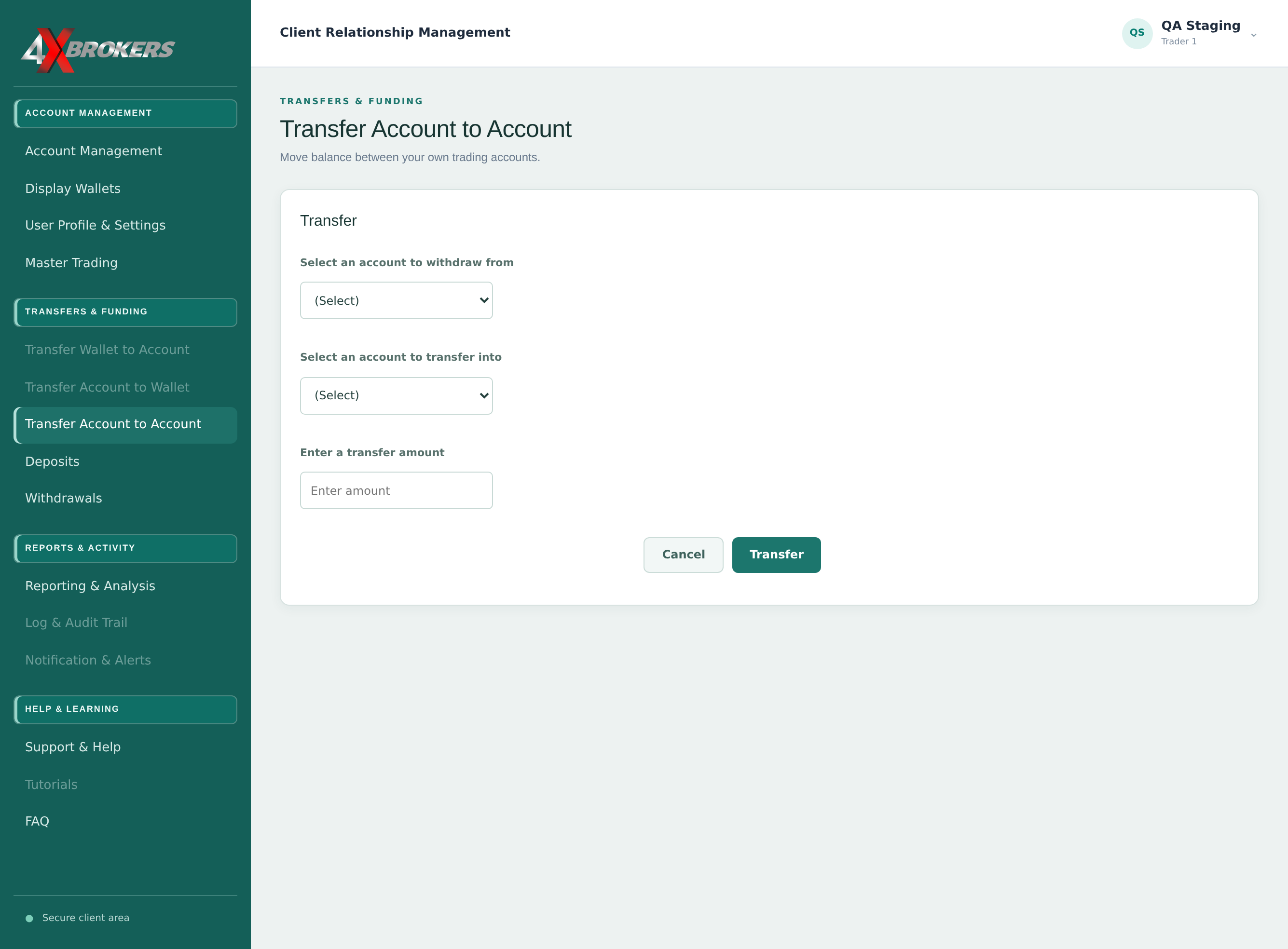Click the Client Relationship Management title
This screenshot has width=1288, height=949.
coord(395,33)
